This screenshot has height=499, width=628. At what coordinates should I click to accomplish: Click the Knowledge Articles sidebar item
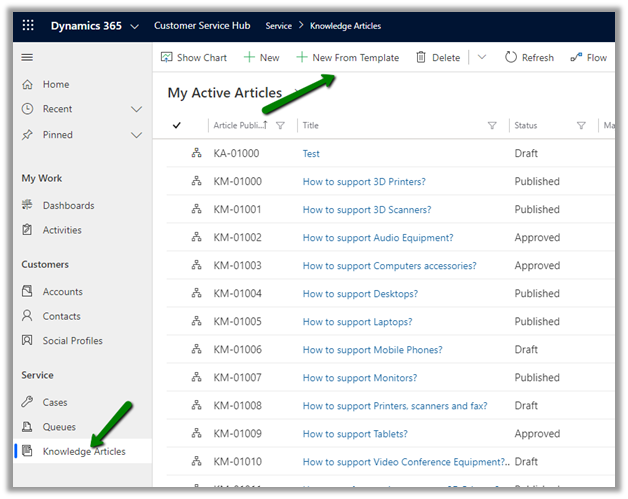(x=84, y=451)
